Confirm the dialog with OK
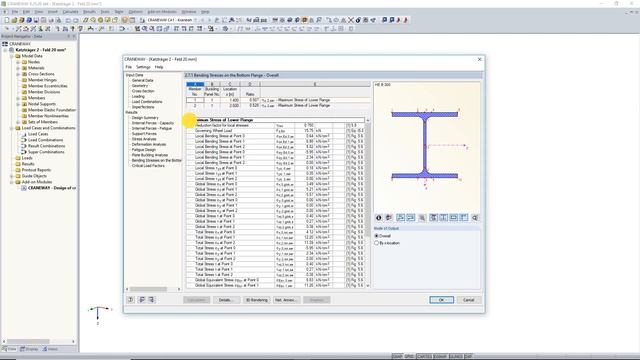640x360 pixels. (441, 300)
